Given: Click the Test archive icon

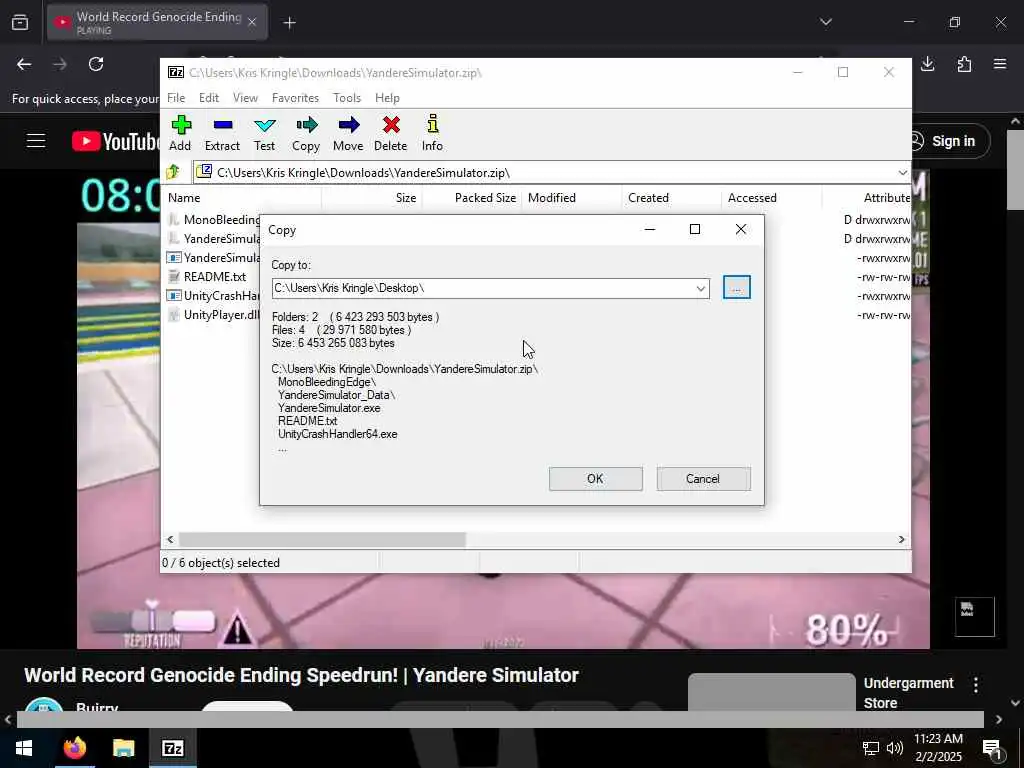Looking at the screenshot, I should coord(264,133).
